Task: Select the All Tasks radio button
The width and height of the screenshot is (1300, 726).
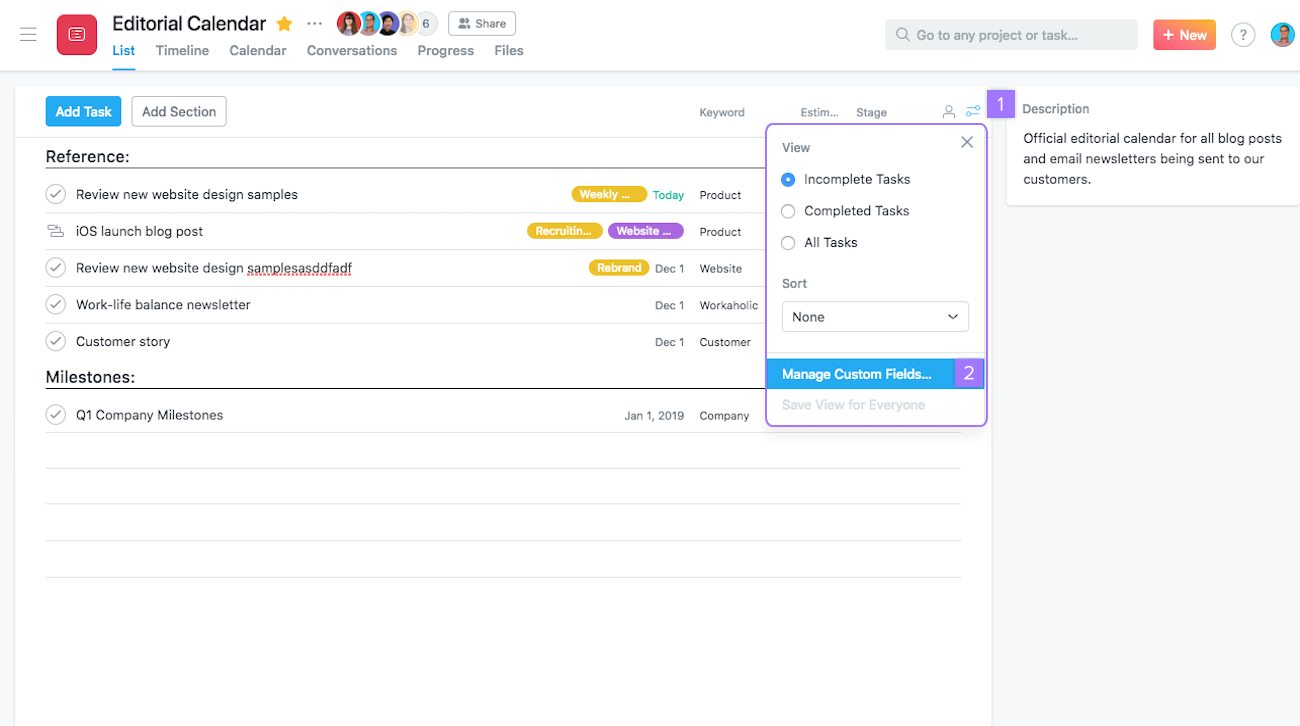Action: click(788, 242)
